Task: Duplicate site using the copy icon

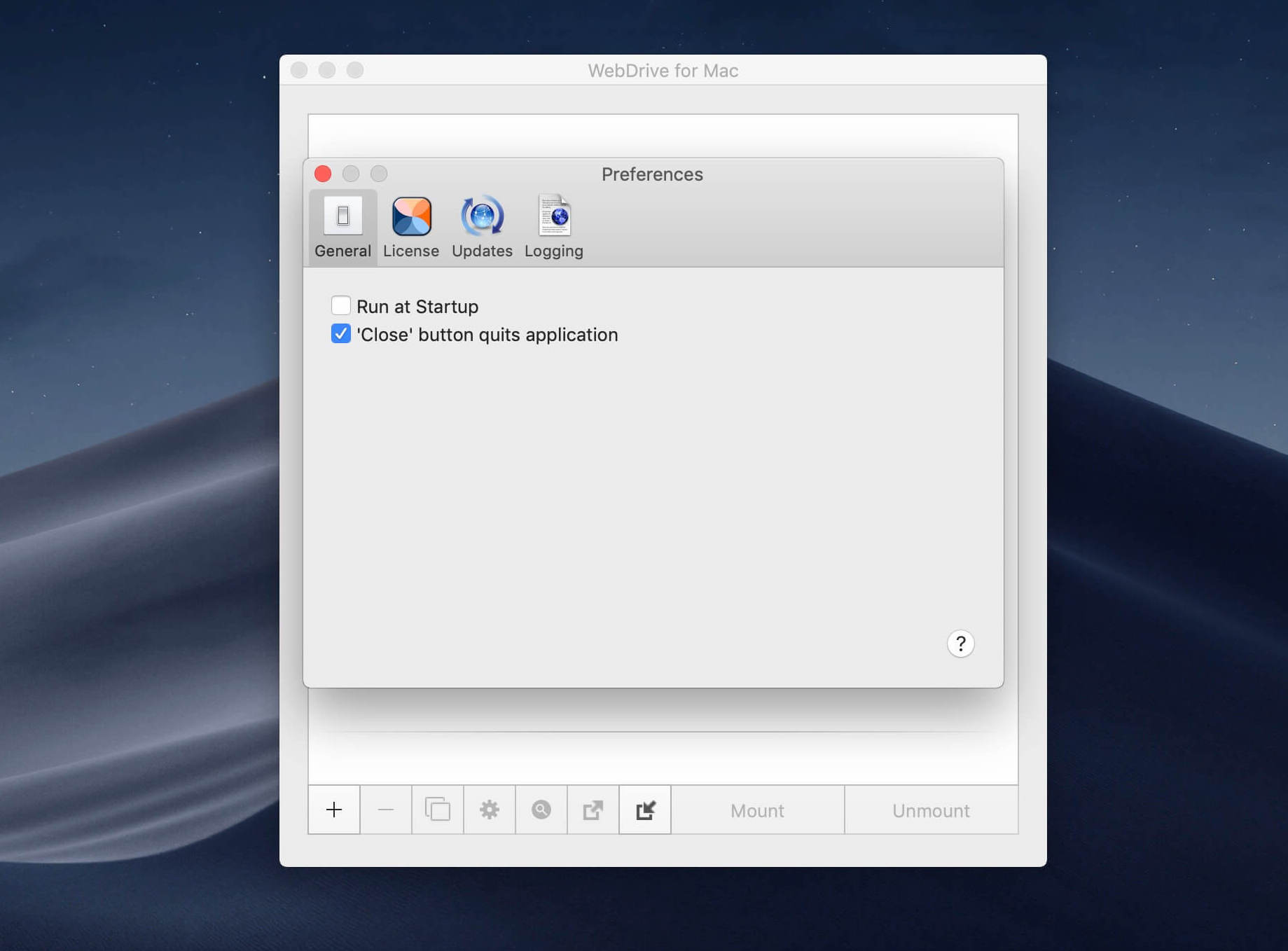Action: click(x=438, y=810)
